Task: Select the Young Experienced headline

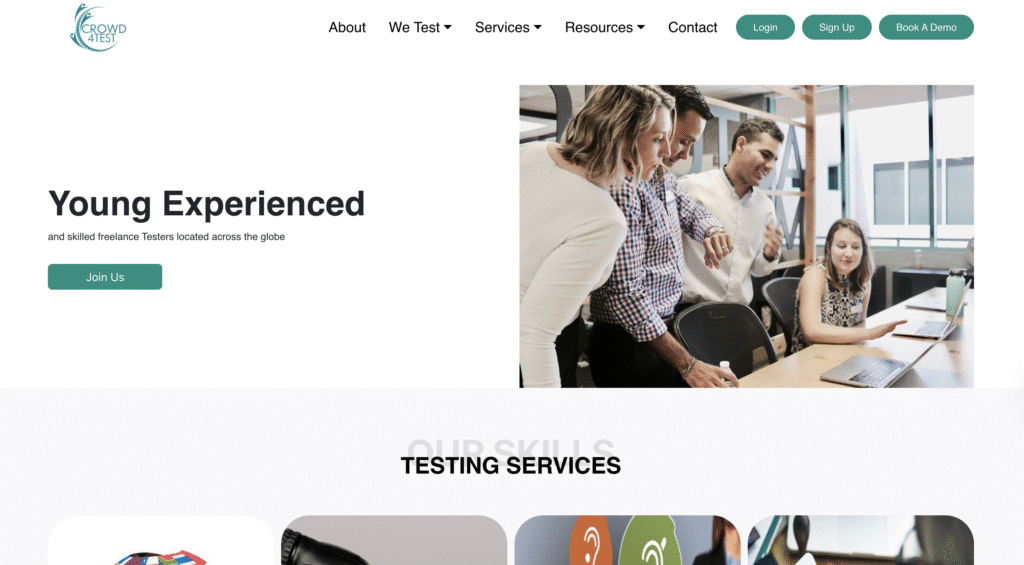Action: click(206, 203)
